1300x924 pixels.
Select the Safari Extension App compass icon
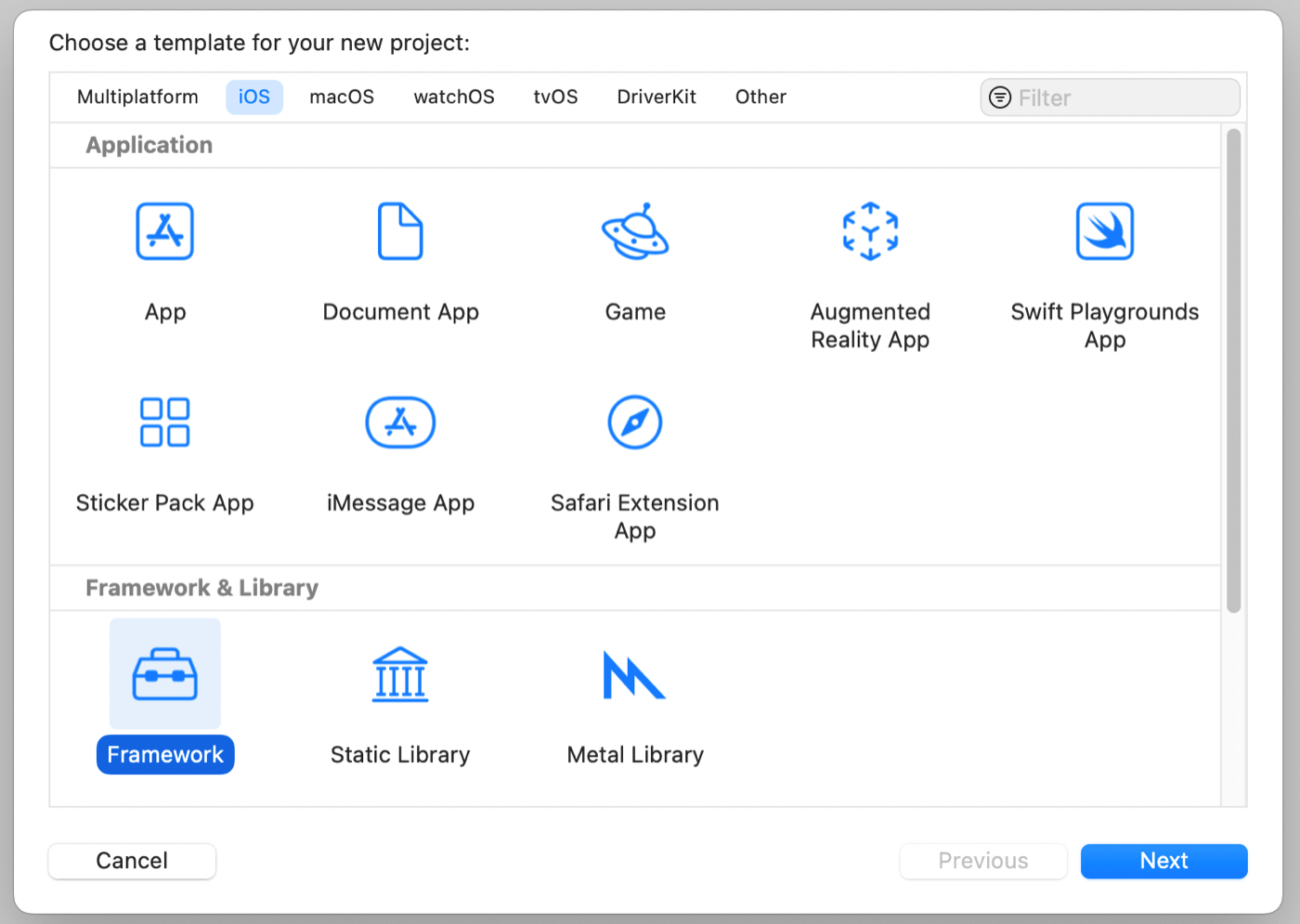(635, 423)
